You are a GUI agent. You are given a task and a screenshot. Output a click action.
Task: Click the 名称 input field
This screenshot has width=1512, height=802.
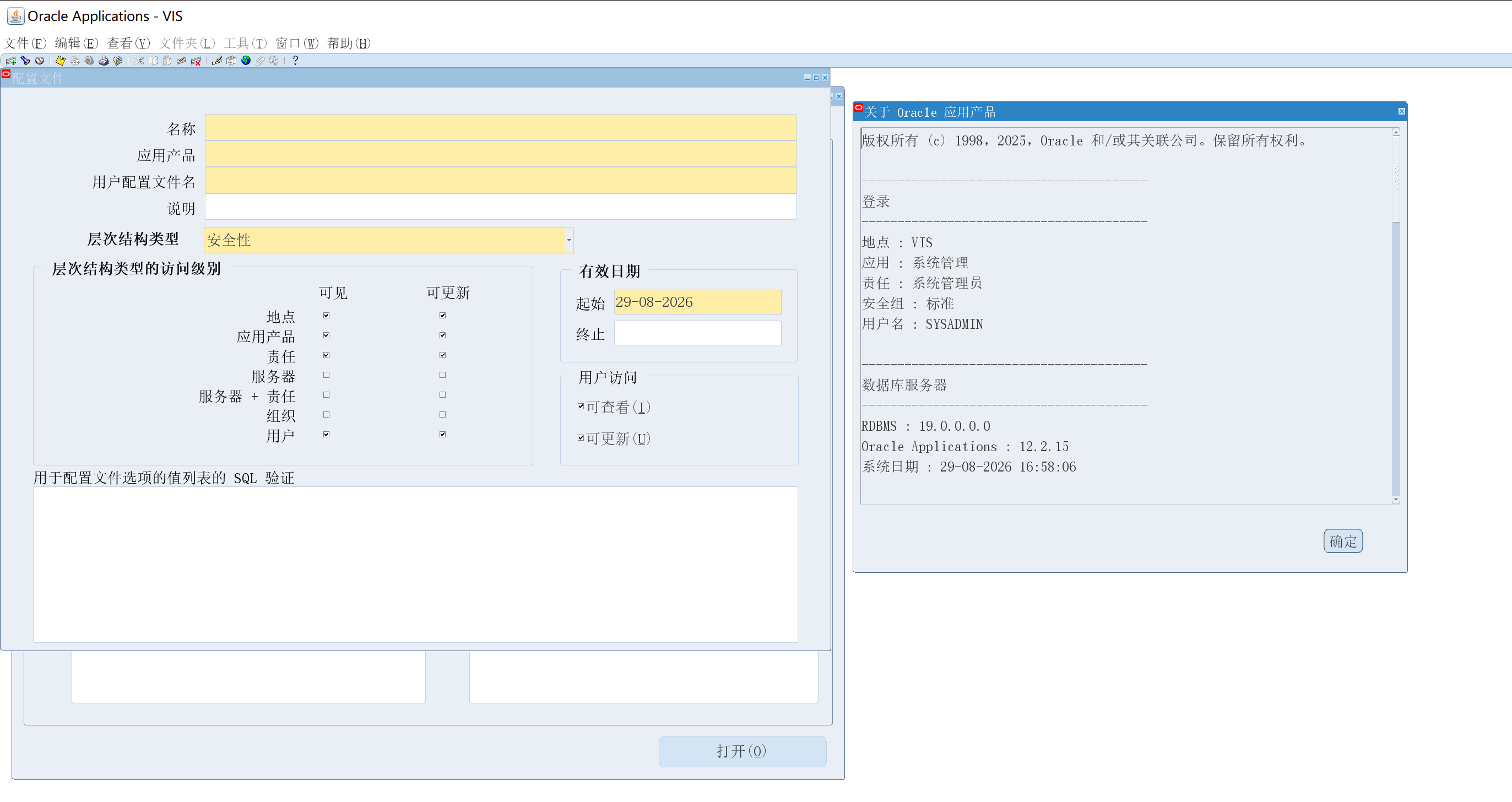point(501,127)
